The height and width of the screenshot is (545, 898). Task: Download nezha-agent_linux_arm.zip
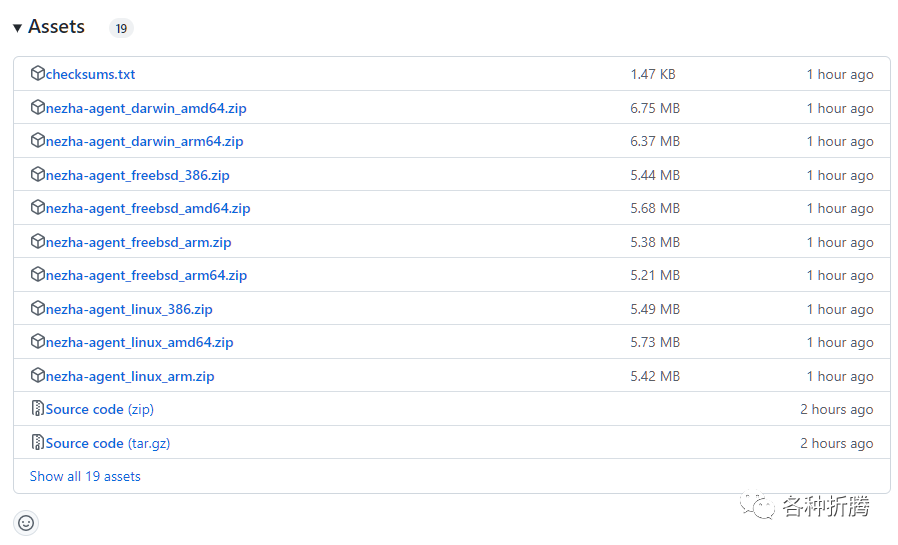click(130, 376)
